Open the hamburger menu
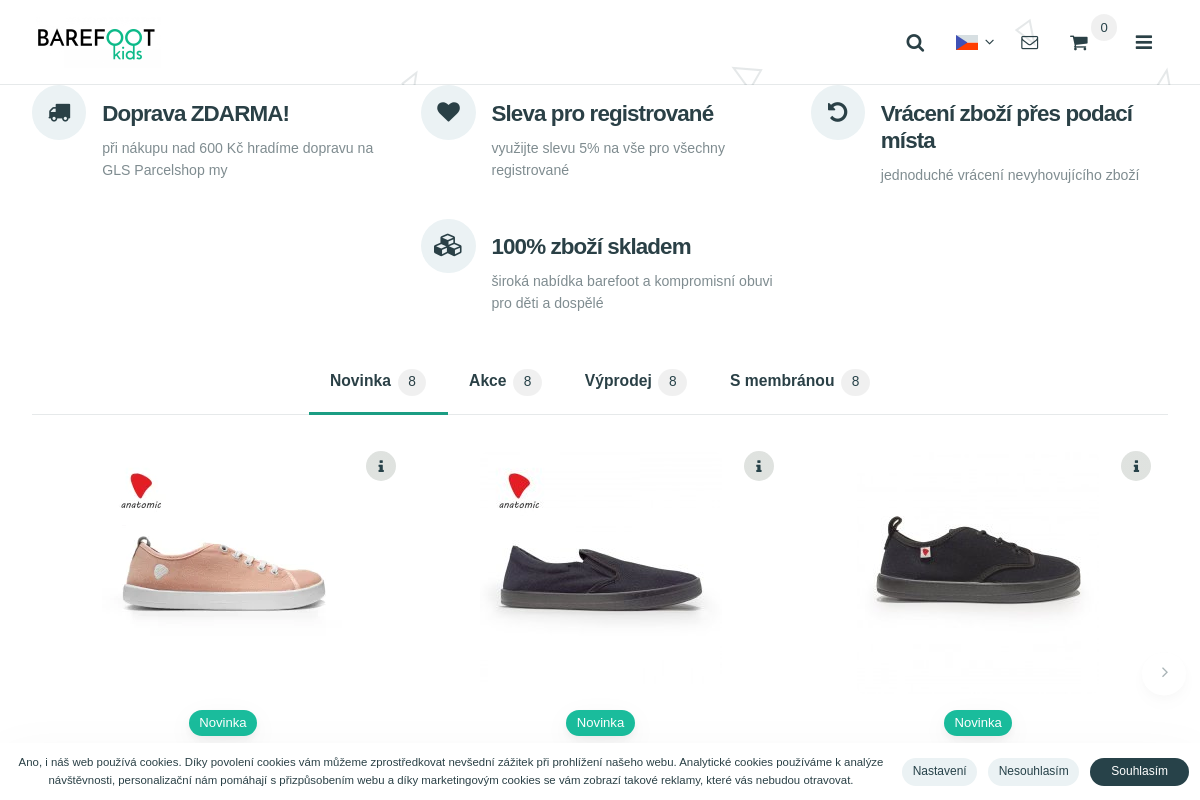Screen dimensions: 1200x800 (1144, 42)
